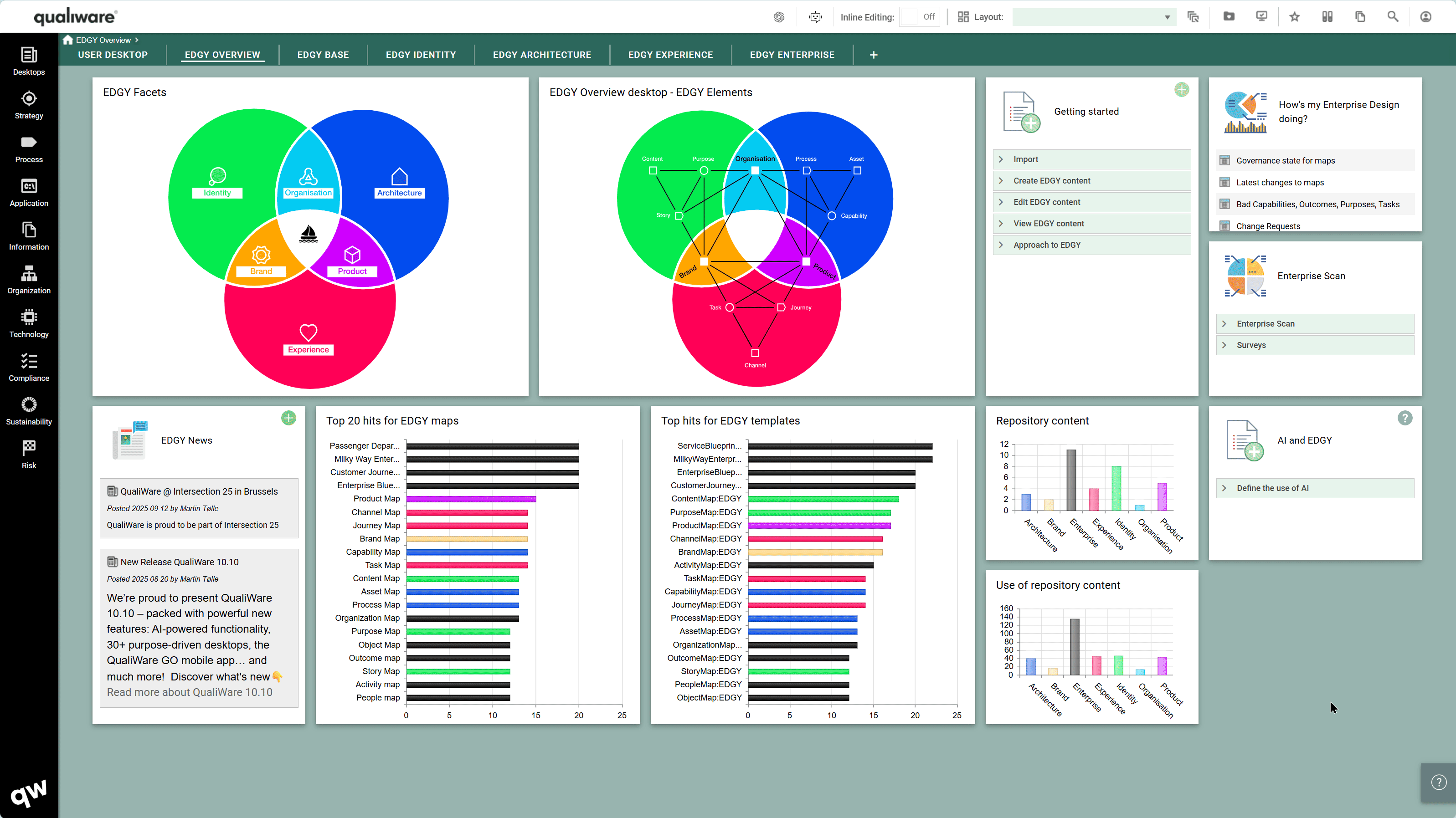This screenshot has width=1456, height=818.
Task: Click the copy documents icon in top bar
Action: tap(1360, 17)
